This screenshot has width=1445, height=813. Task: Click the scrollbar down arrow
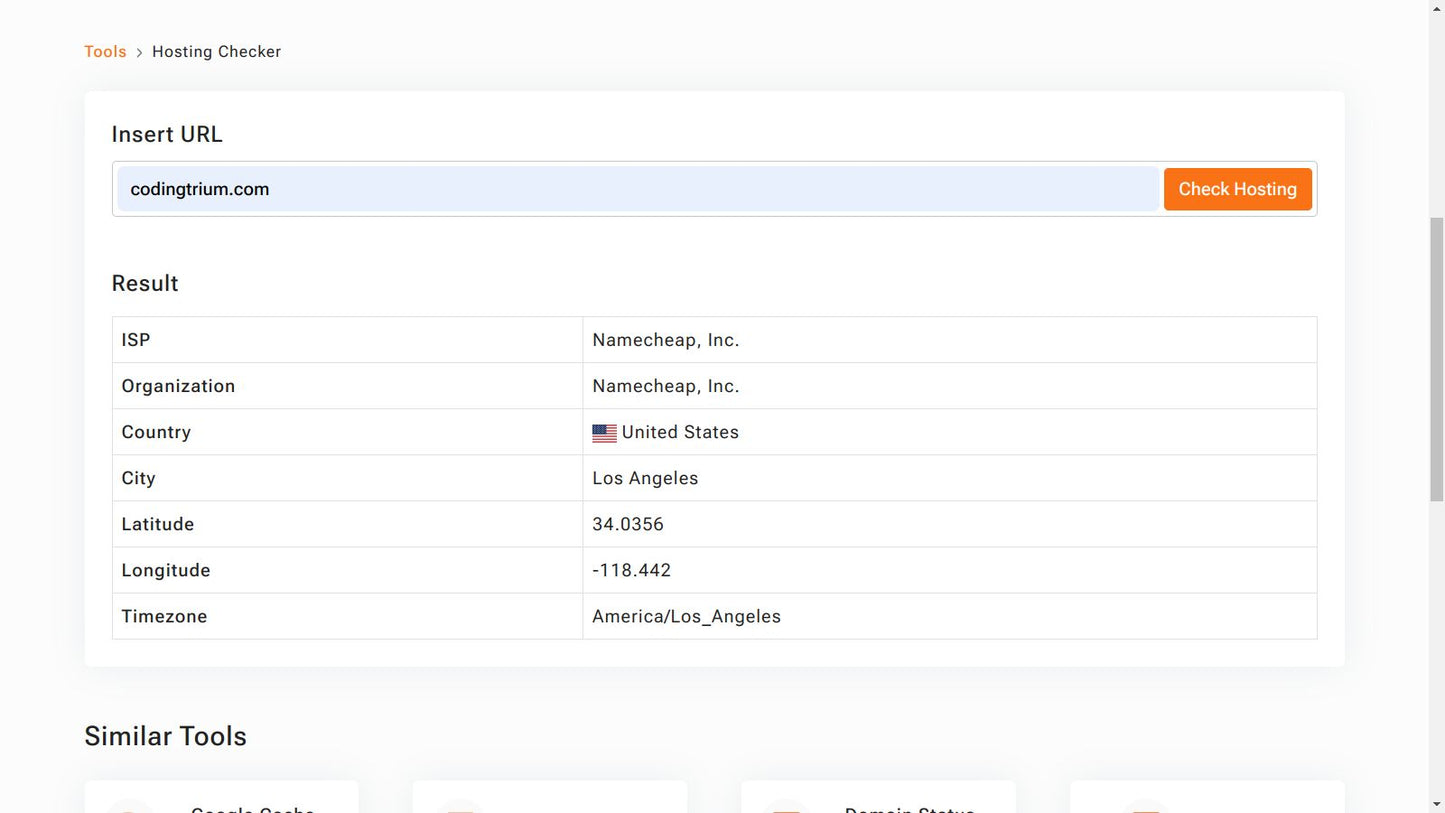point(1437,804)
